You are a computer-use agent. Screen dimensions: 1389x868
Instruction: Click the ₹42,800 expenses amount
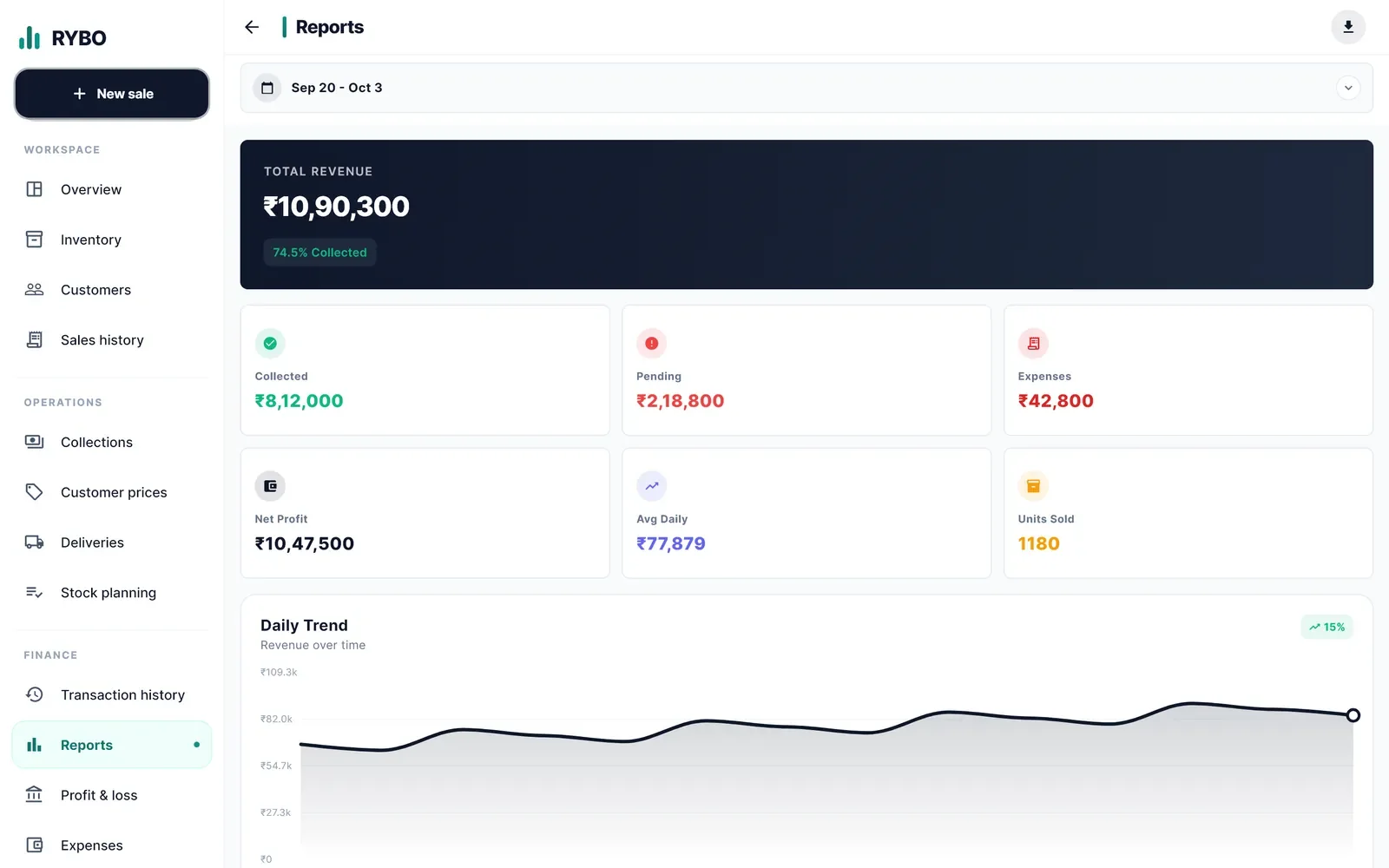[x=1056, y=401]
